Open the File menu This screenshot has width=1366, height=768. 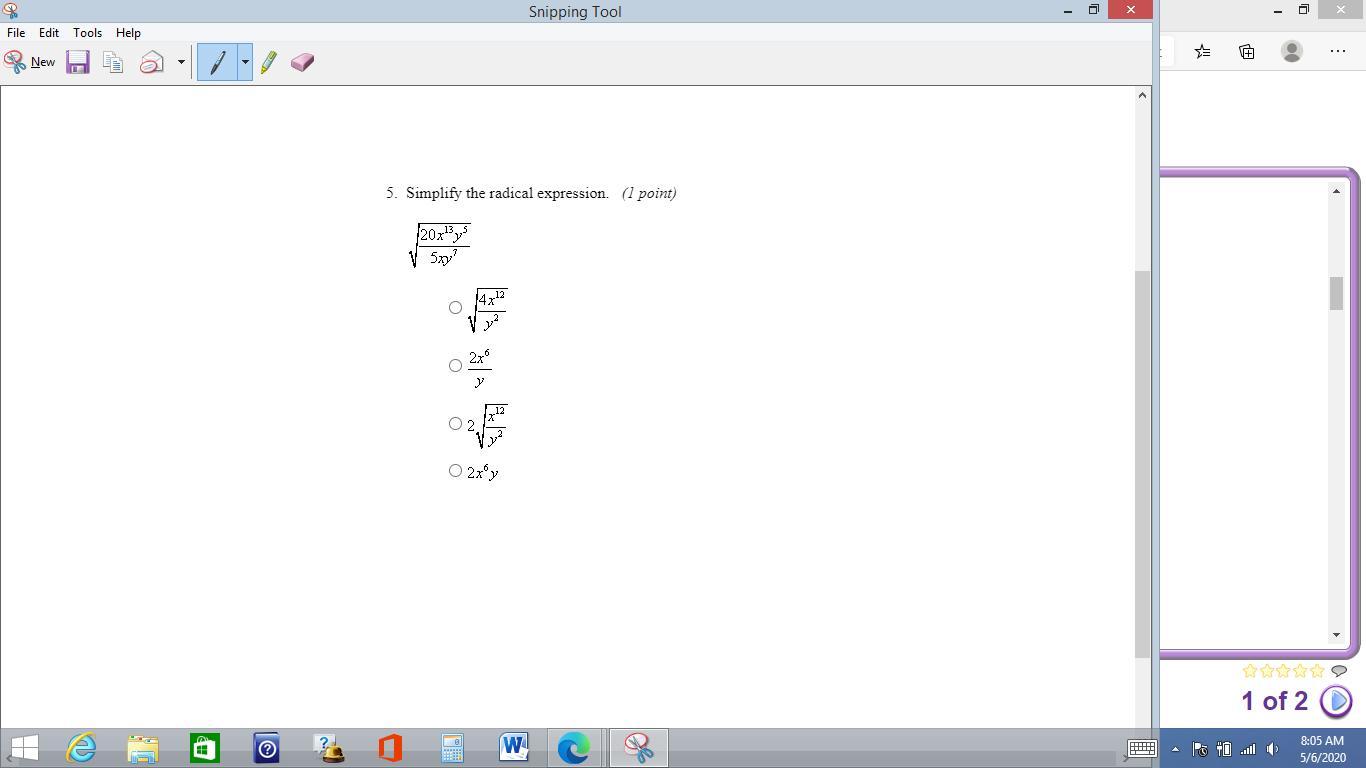click(16, 33)
